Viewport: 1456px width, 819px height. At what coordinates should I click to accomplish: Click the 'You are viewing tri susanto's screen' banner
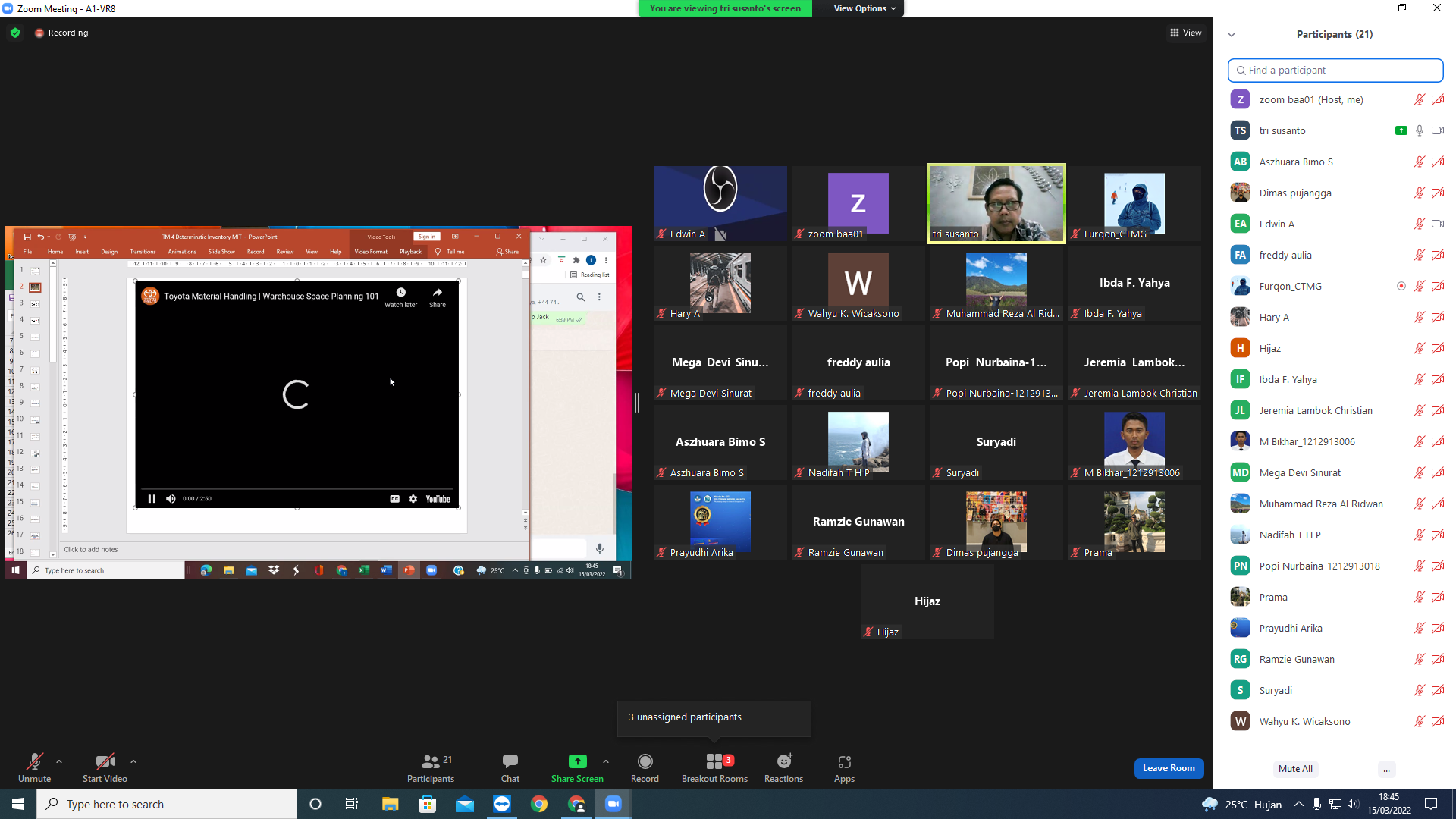click(x=725, y=8)
